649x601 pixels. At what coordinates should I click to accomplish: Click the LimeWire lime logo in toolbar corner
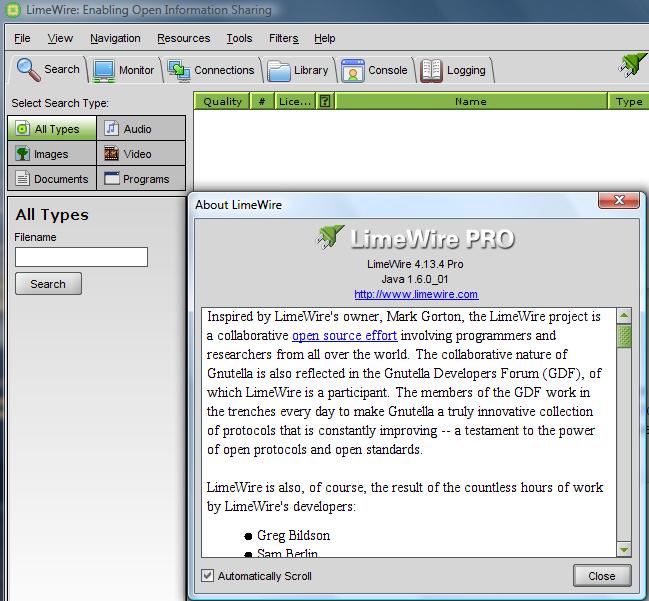click(x=633, y=65)
